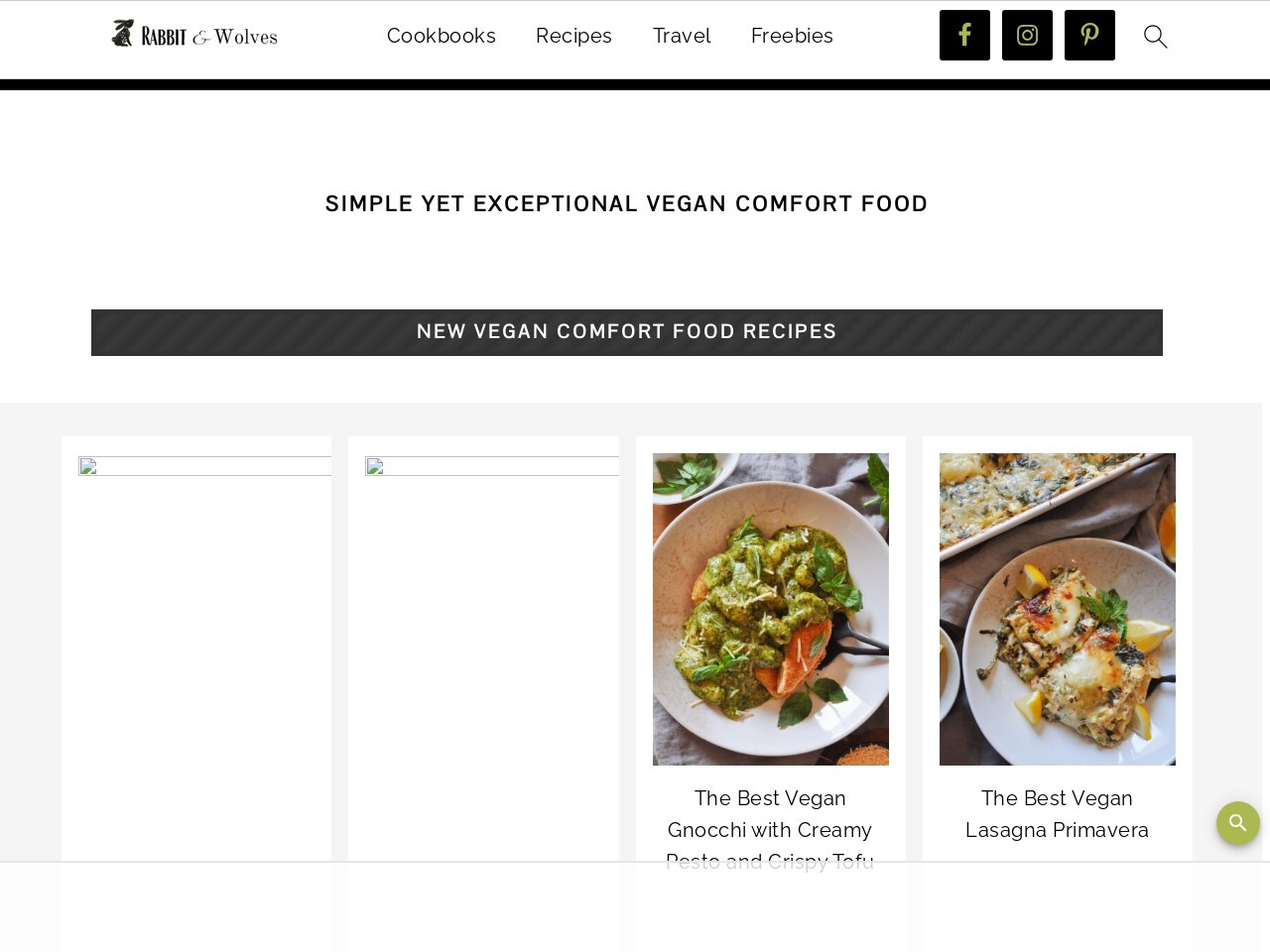Select the Freebies menu item
Screen dimensions: 1270x952
(792, 36)
